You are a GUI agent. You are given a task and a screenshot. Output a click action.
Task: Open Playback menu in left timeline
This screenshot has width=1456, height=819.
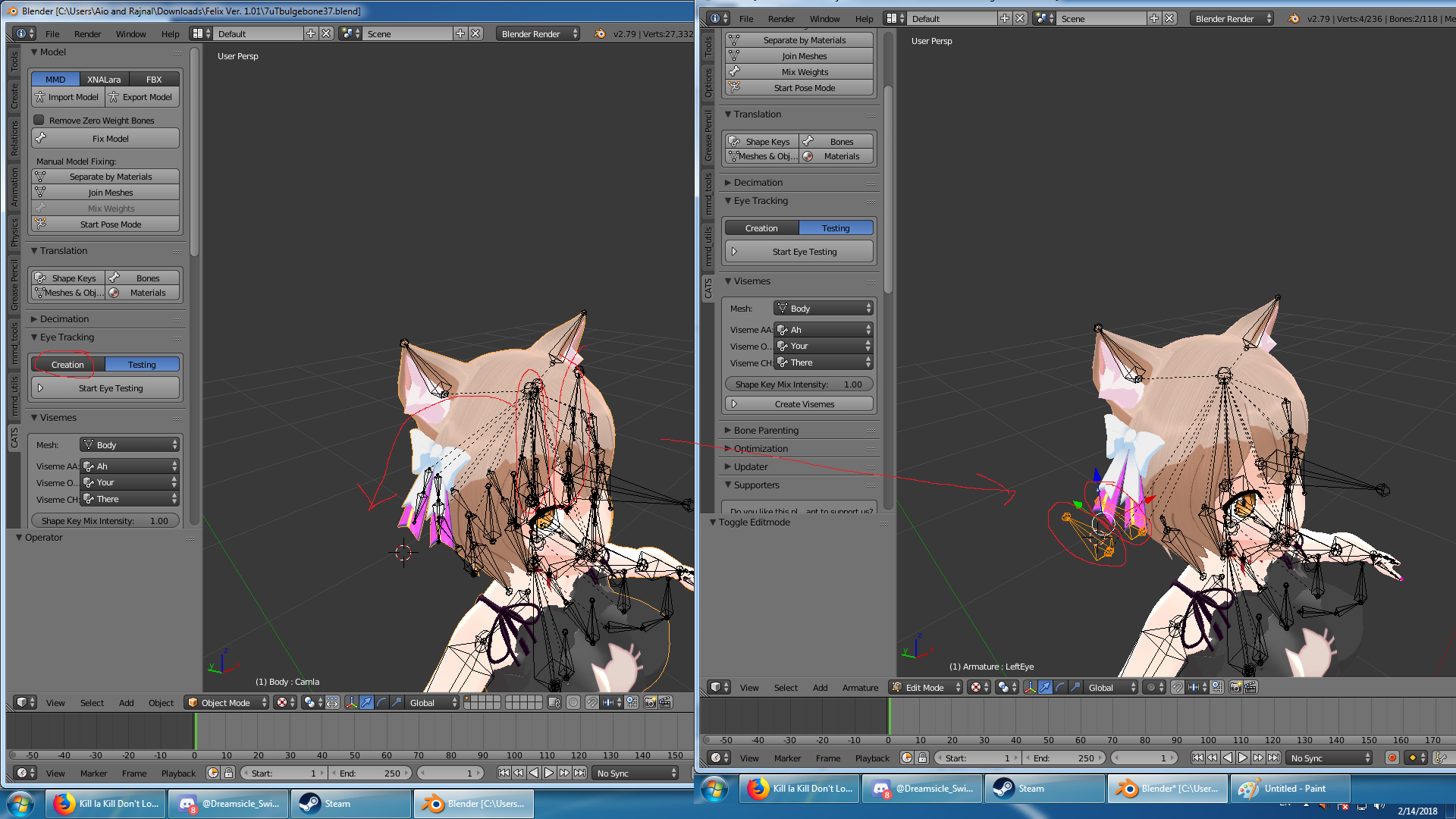[x=178, y=773]
